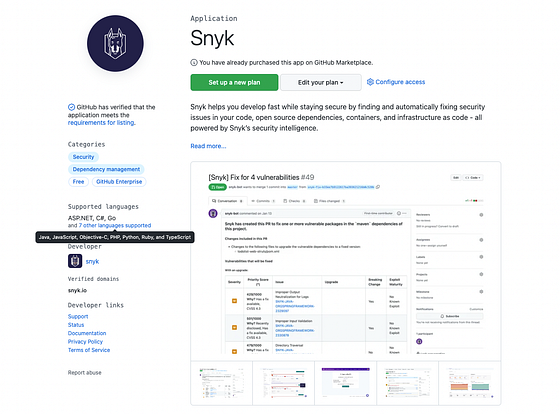Open the Status developer link
Screen dimensions: 560x414
pyautogui.click(x=76, y=325)
